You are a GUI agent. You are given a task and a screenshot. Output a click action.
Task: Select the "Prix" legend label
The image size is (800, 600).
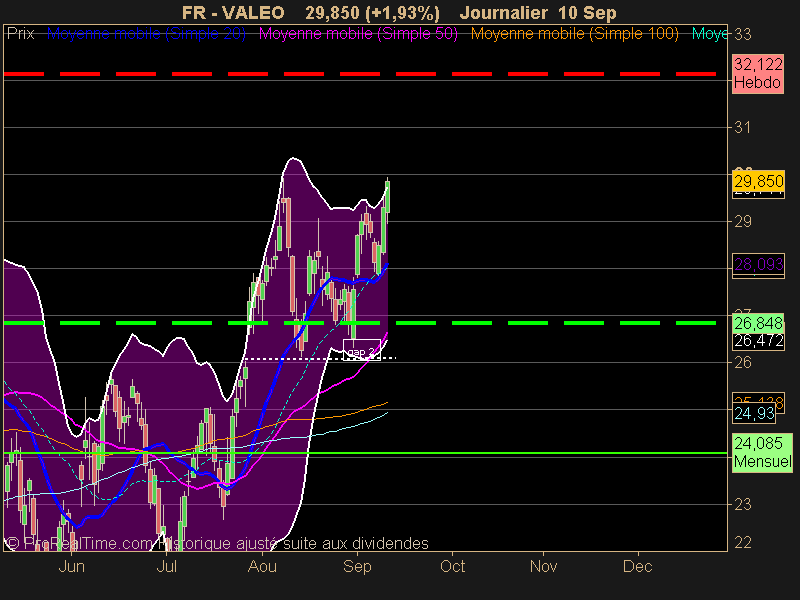[20, 34]
